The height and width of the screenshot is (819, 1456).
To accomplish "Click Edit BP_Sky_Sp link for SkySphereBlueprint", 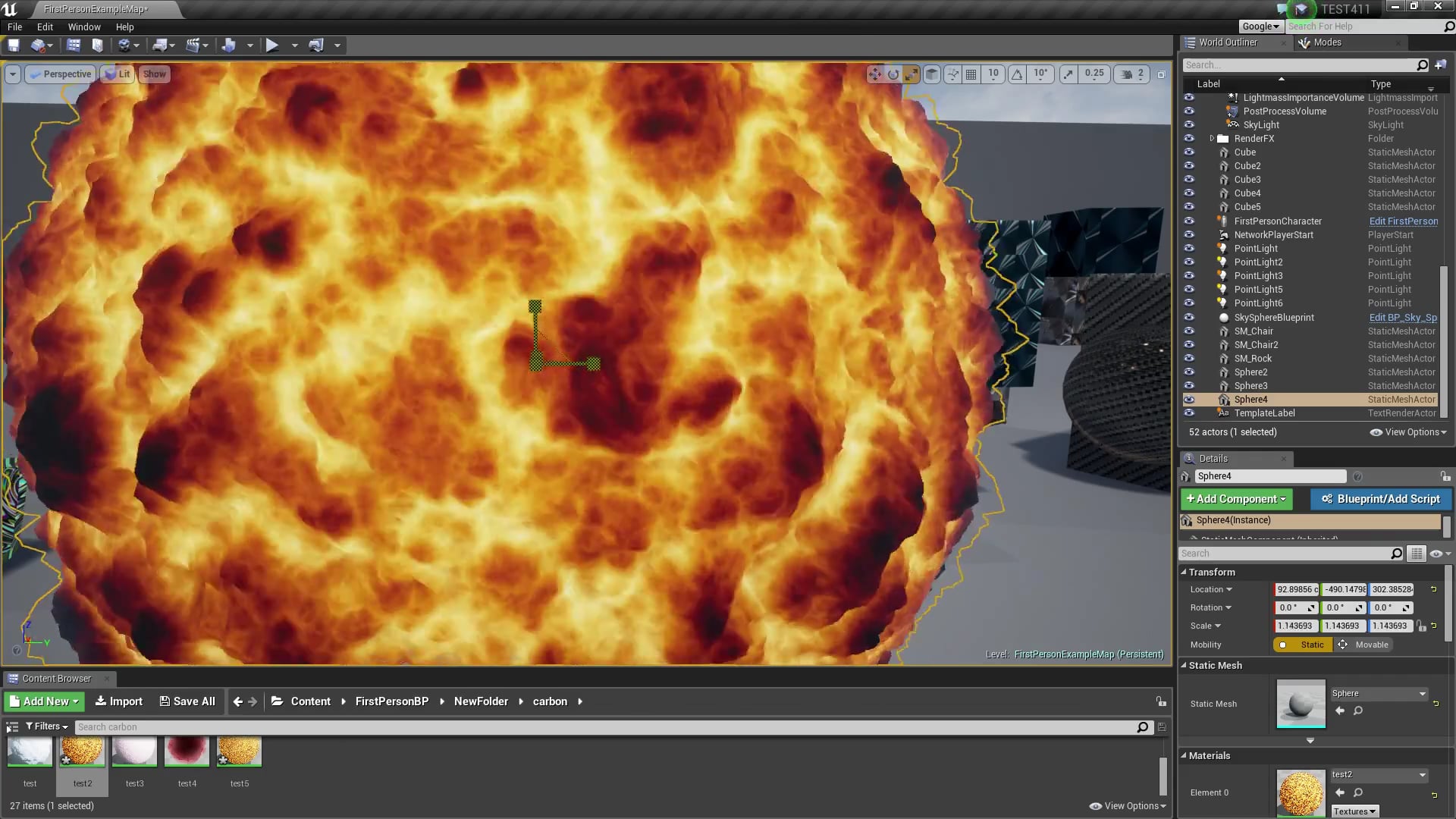I will click(x=1403, y=318).
